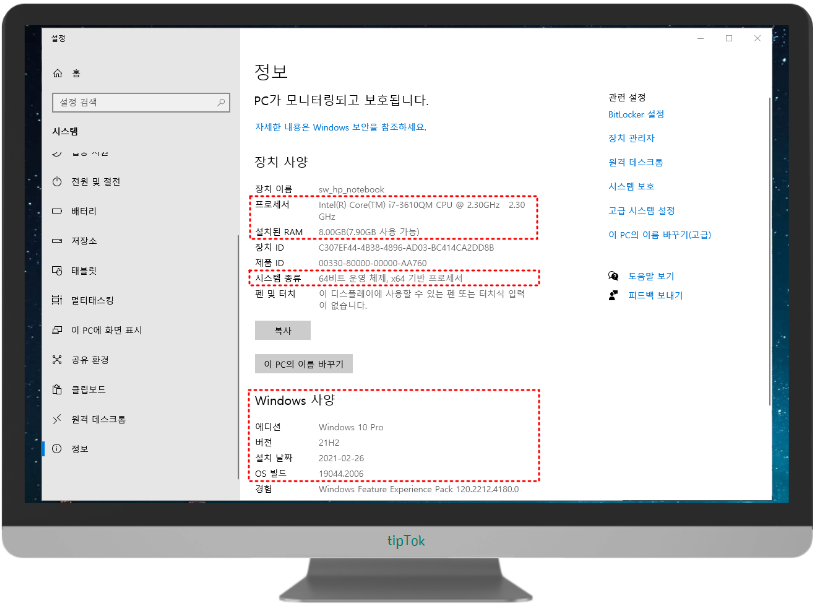Open 피드백 보내기 link

point(655,295)
